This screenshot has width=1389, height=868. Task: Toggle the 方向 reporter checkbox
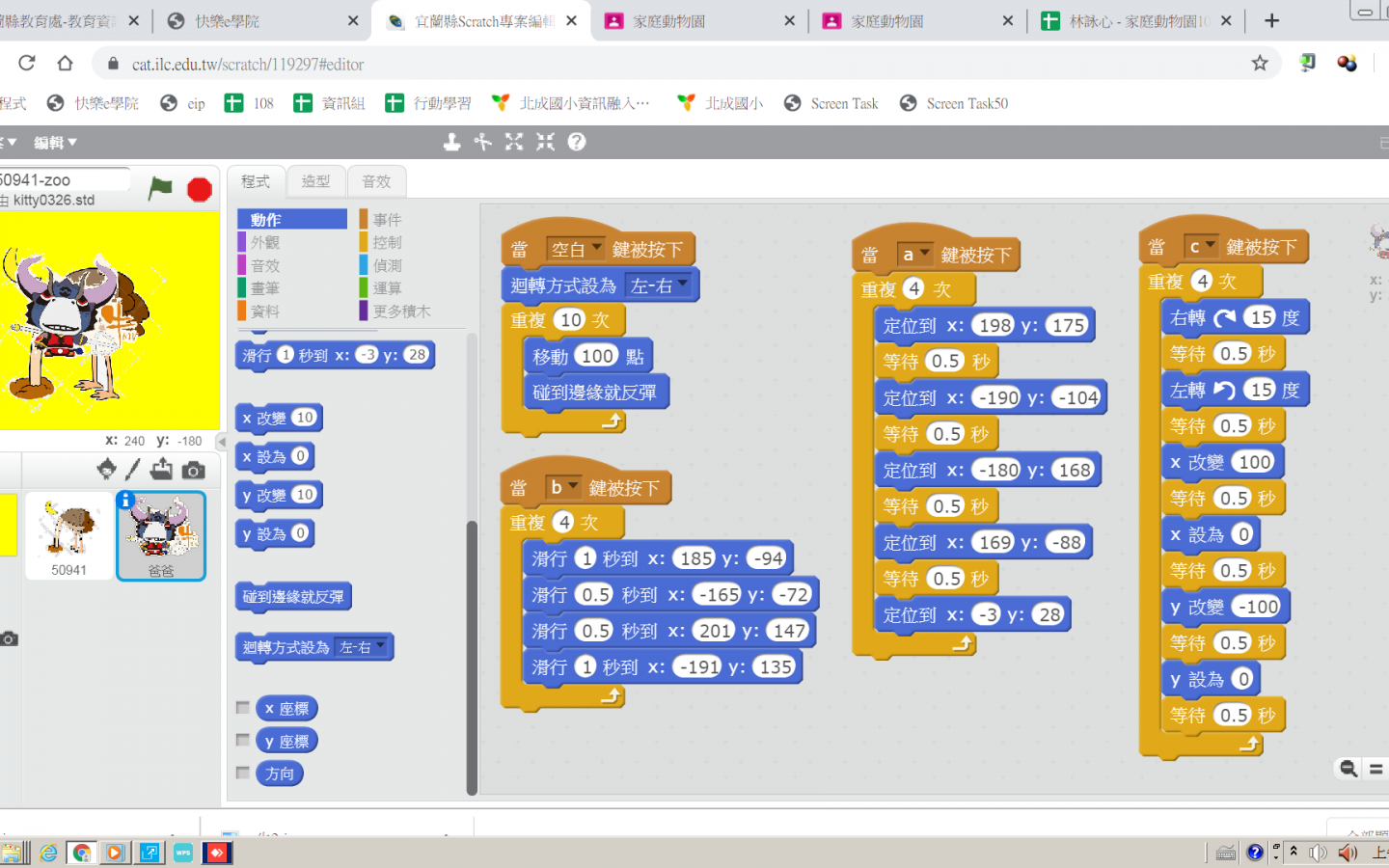243,773
